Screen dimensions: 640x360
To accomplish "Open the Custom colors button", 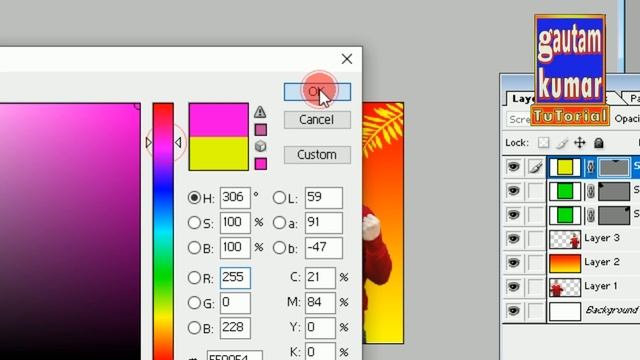I will (317, 155).
